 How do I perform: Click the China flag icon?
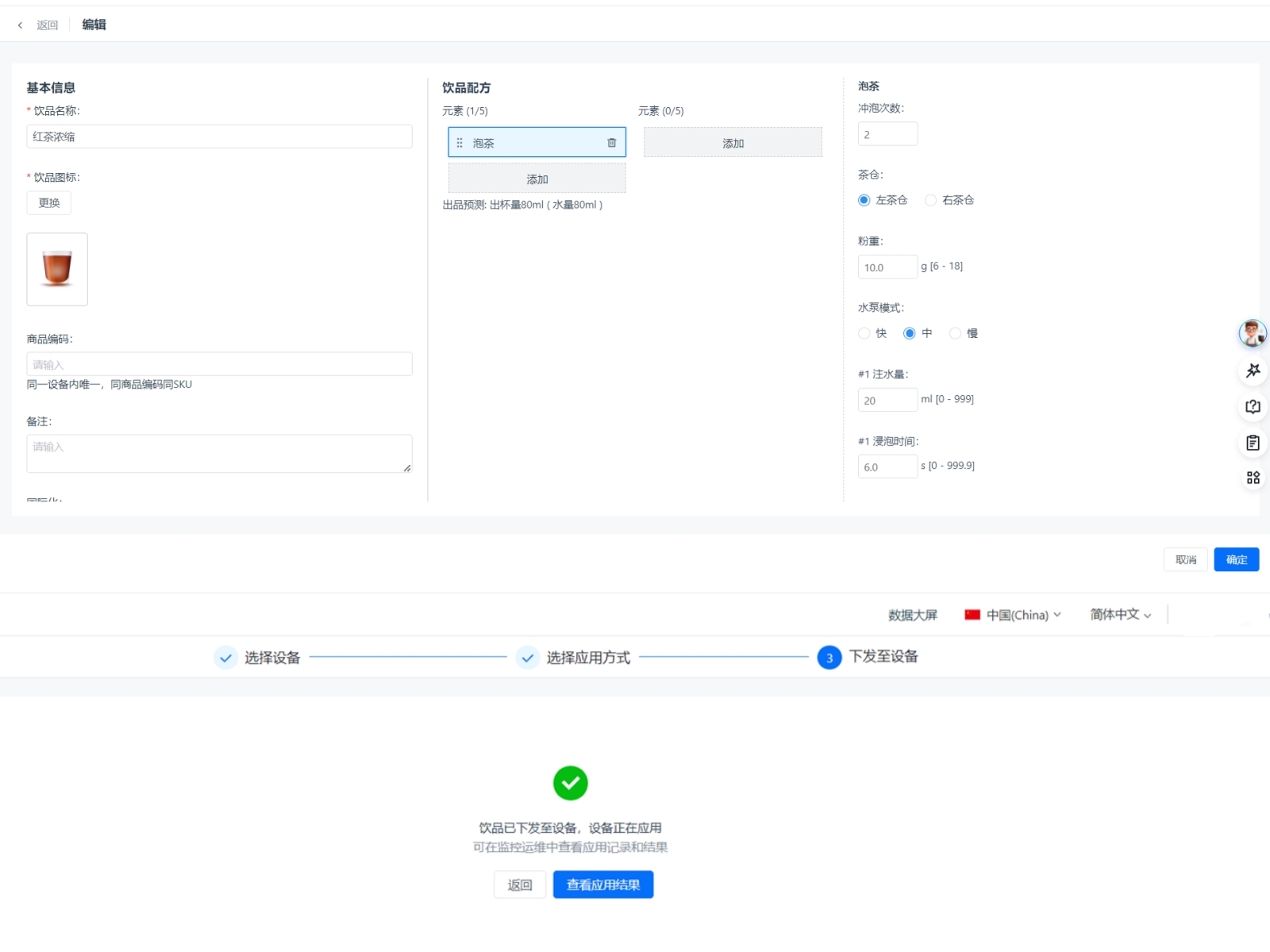972,615
